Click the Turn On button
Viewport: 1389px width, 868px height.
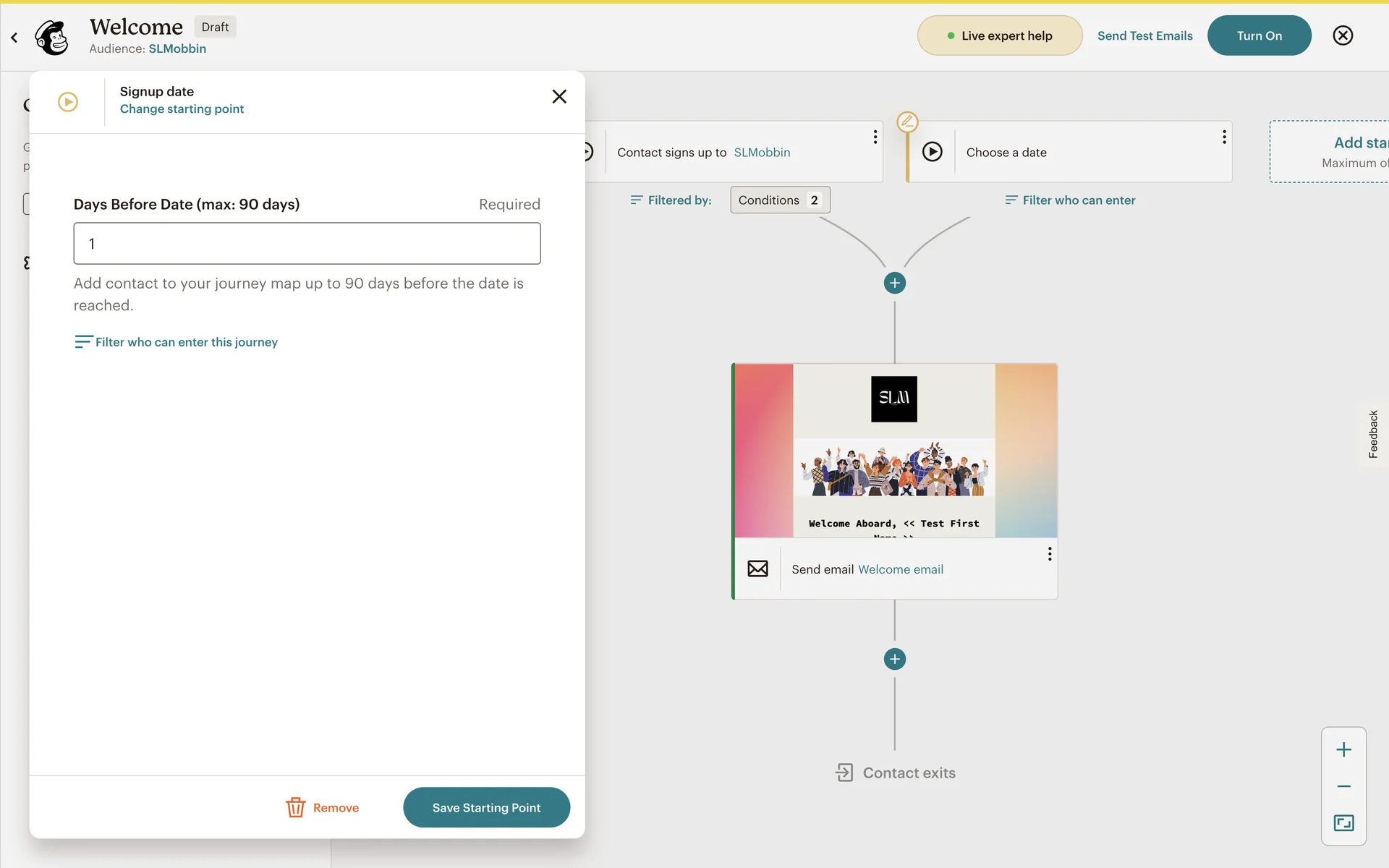pos(1259,35)
